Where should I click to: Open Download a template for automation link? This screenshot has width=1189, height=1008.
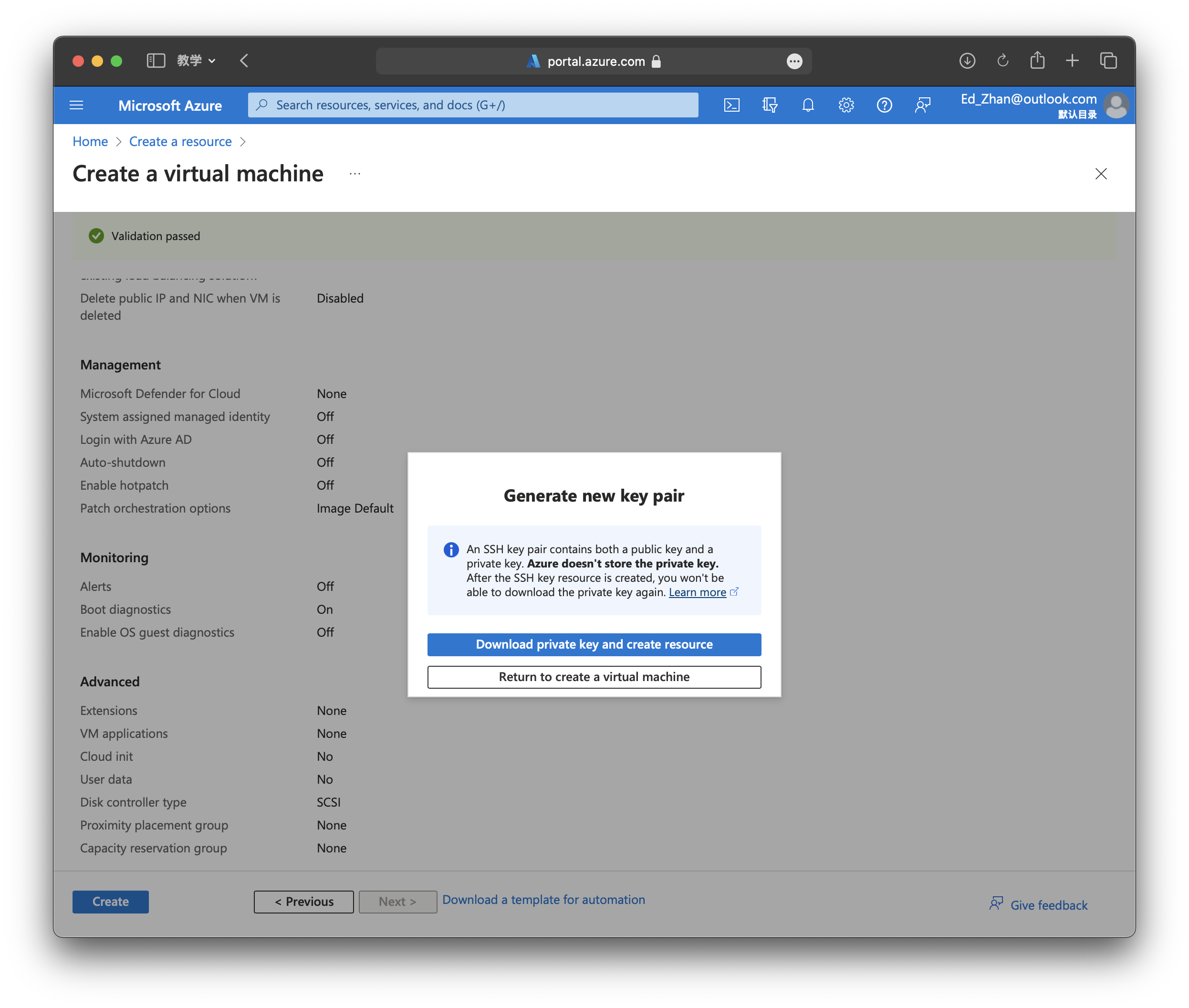point(543,900)
